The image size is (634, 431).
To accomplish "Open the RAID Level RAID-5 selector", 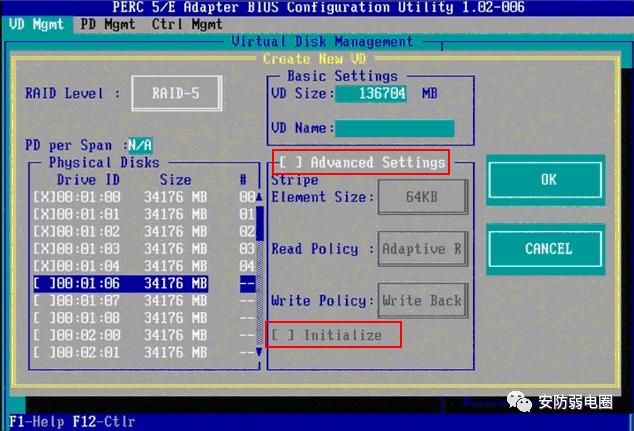I will coord(177,93).
